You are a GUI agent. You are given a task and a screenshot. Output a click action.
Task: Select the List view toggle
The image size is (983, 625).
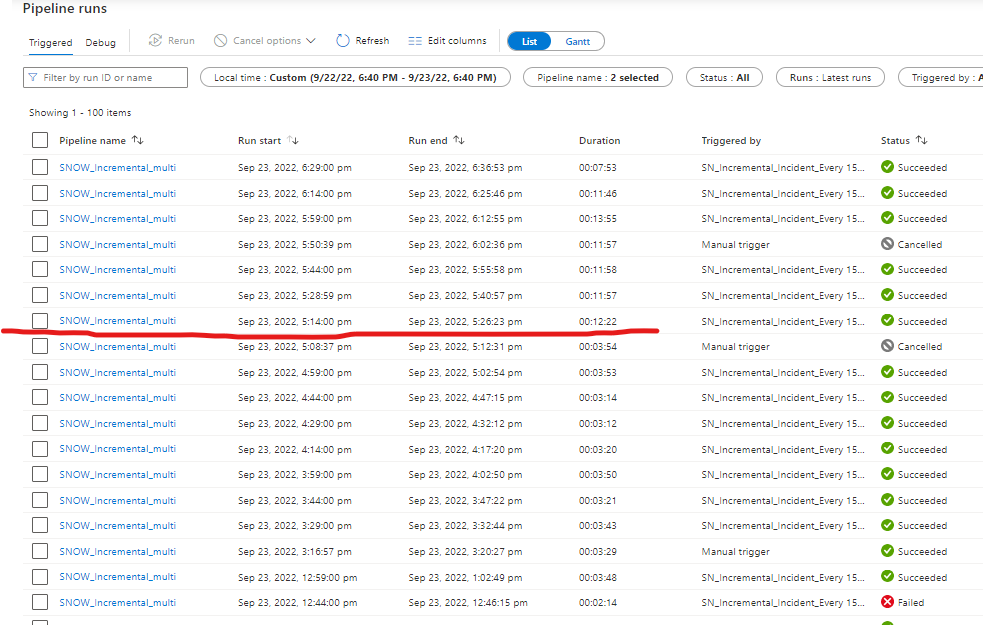pos(529,41)
